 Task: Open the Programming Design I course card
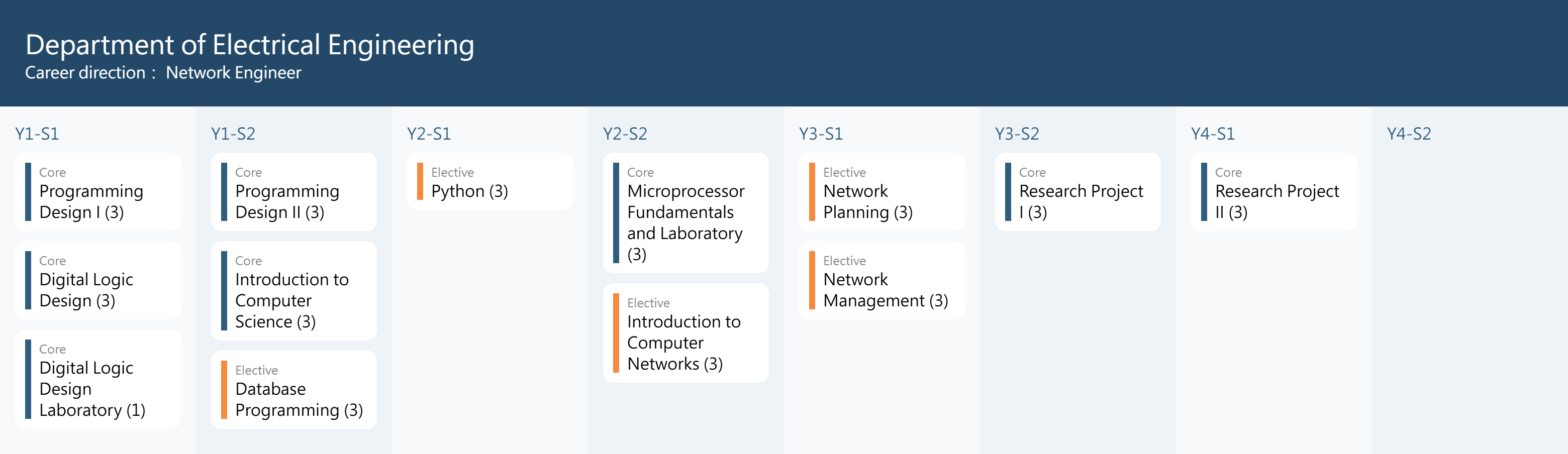coord(97,192)
